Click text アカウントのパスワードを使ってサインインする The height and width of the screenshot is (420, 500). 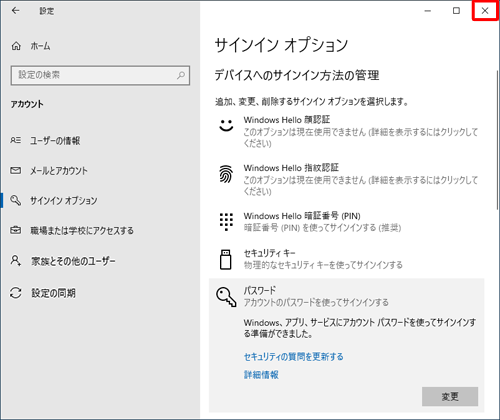[x=316, y=302]
